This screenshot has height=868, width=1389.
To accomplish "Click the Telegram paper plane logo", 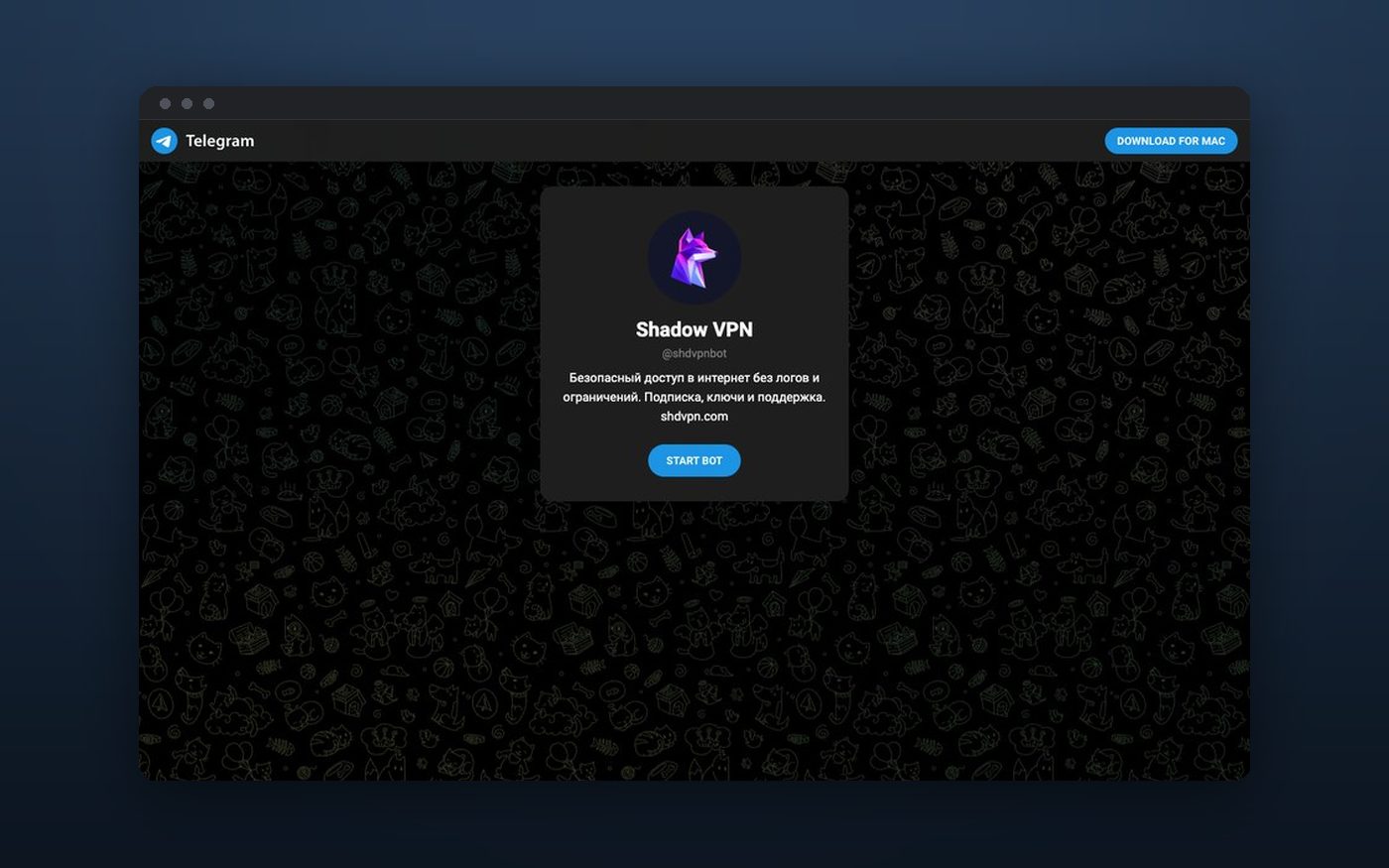I will point(165,141).
